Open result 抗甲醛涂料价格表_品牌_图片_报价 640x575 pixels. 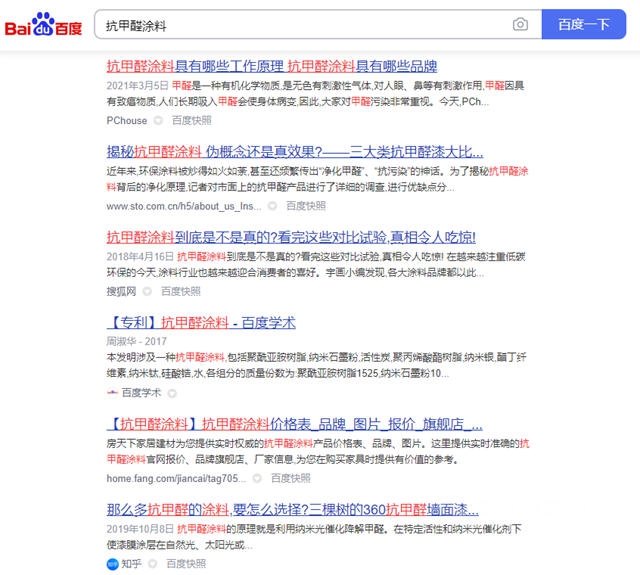(x=294, y=424)
